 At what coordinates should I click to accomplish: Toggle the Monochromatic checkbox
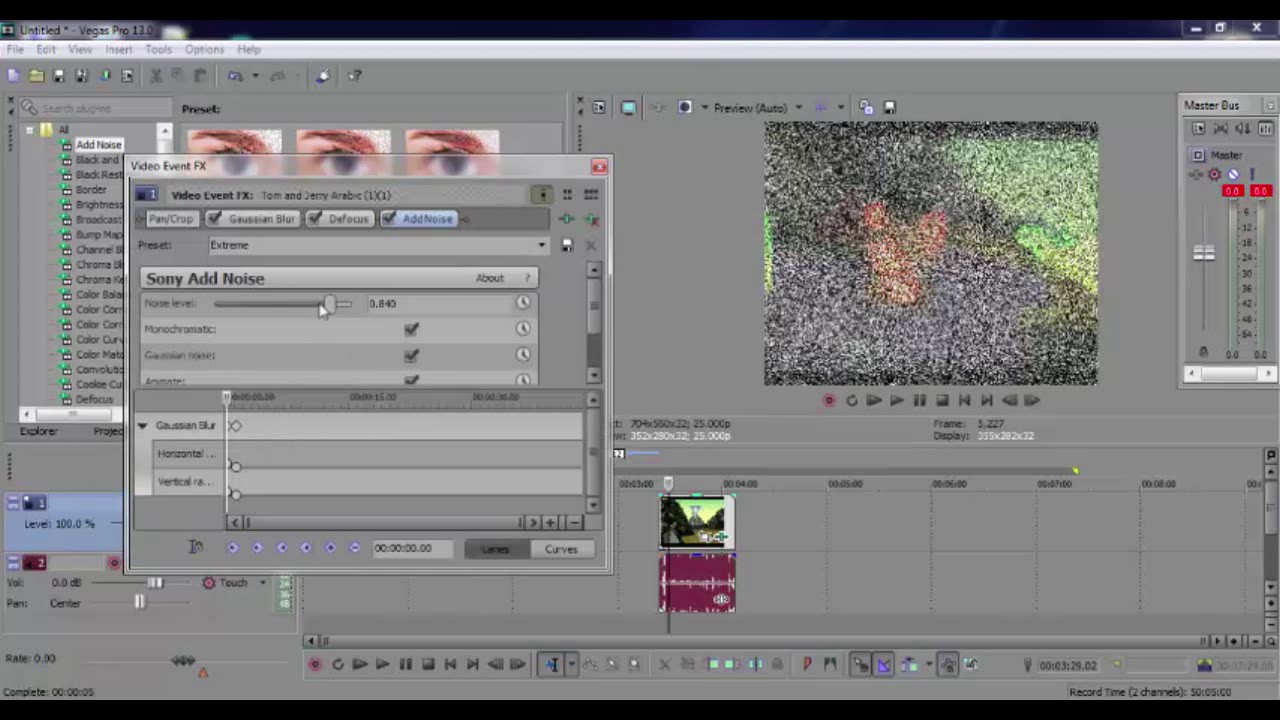[x=411, y=329]
